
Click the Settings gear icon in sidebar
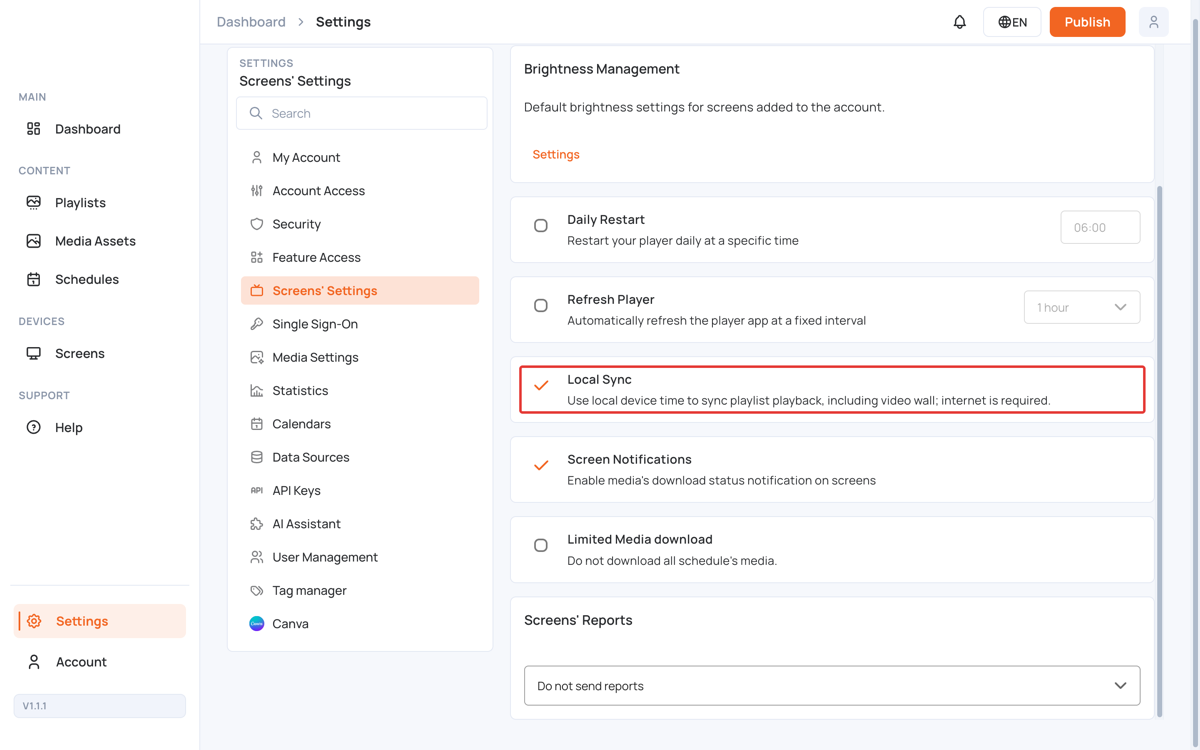coord(34,621)
